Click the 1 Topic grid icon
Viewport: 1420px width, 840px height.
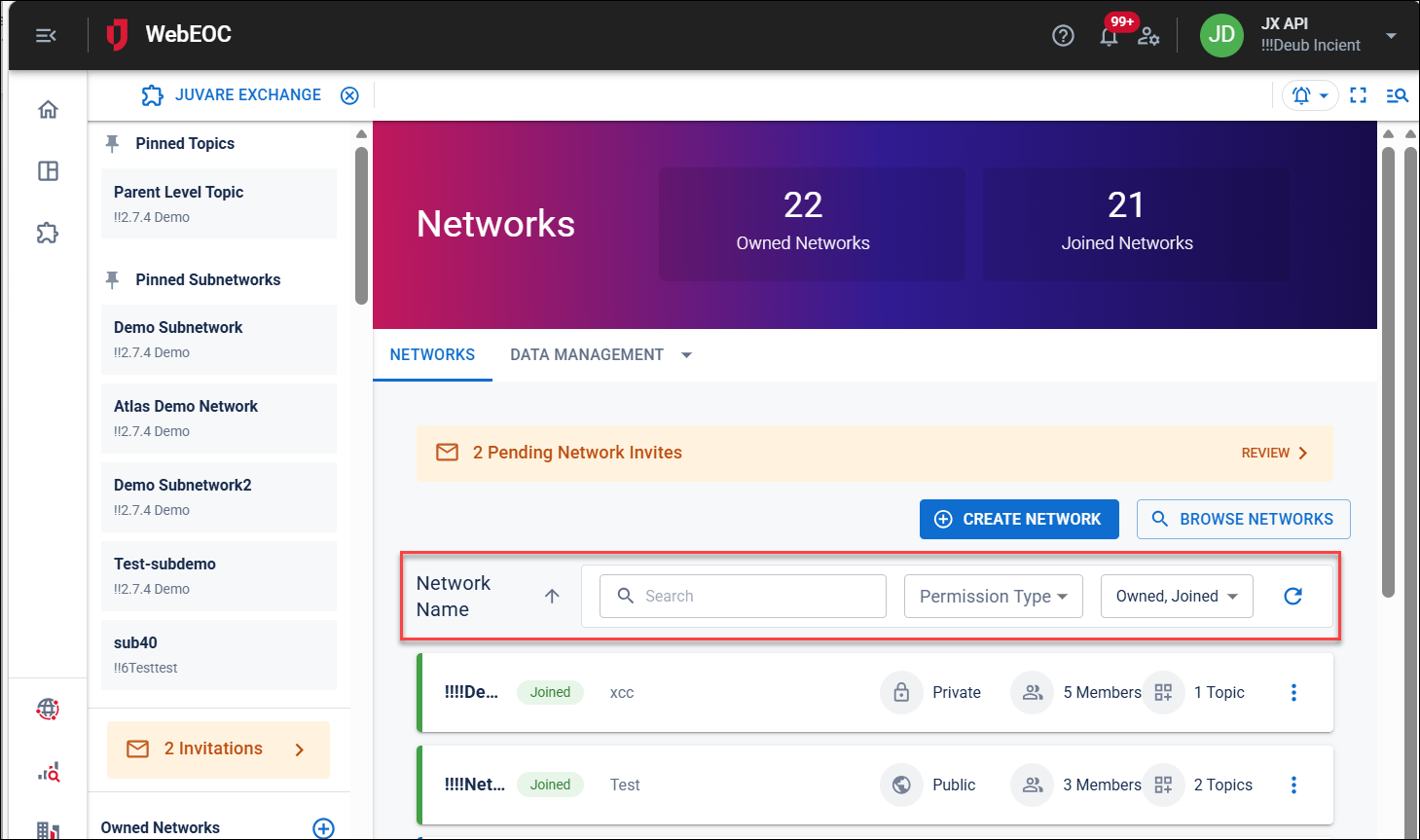[1163, 693]
